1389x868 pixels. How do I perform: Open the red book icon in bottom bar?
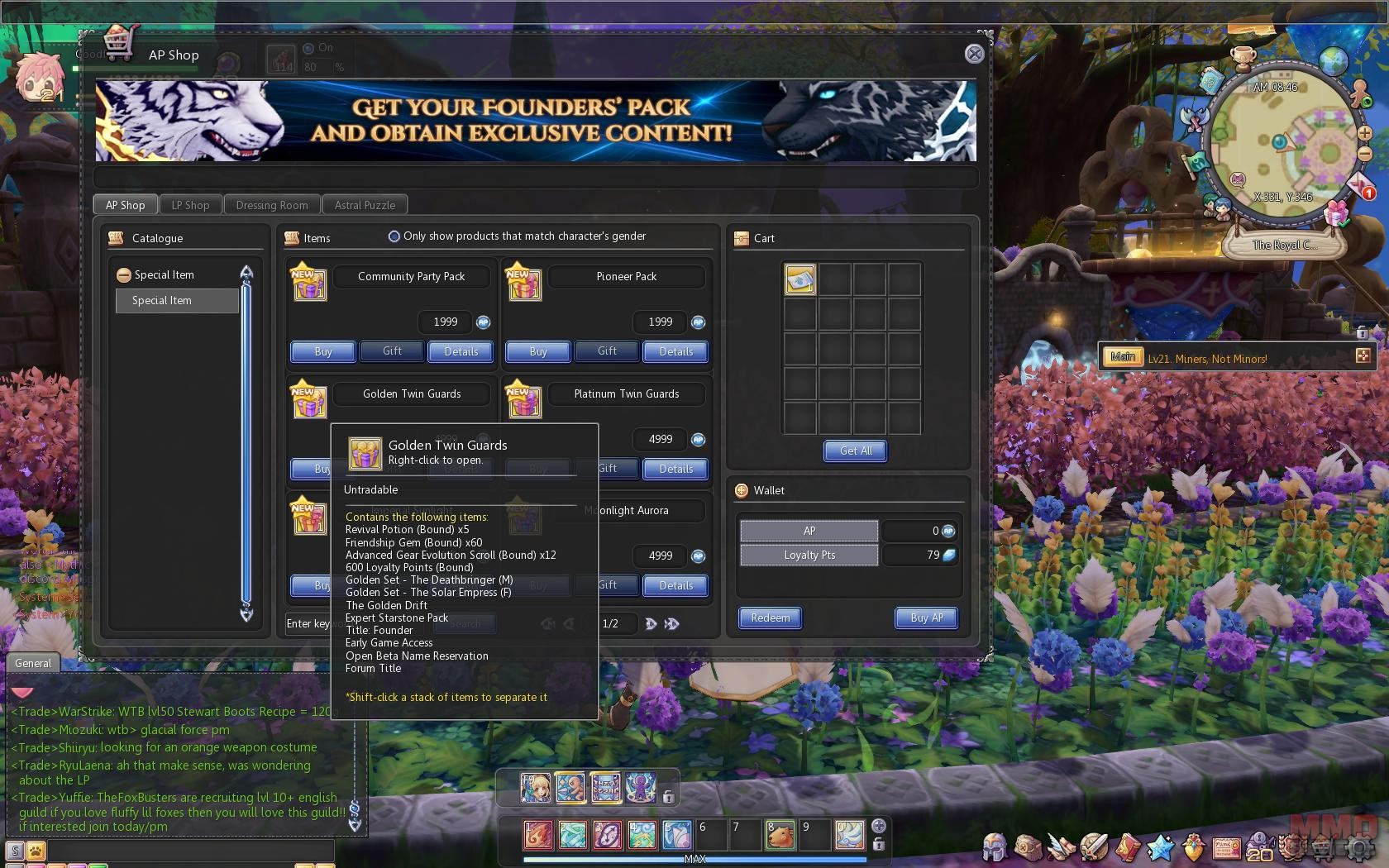pyautogui.click(x=1127, y=847)
